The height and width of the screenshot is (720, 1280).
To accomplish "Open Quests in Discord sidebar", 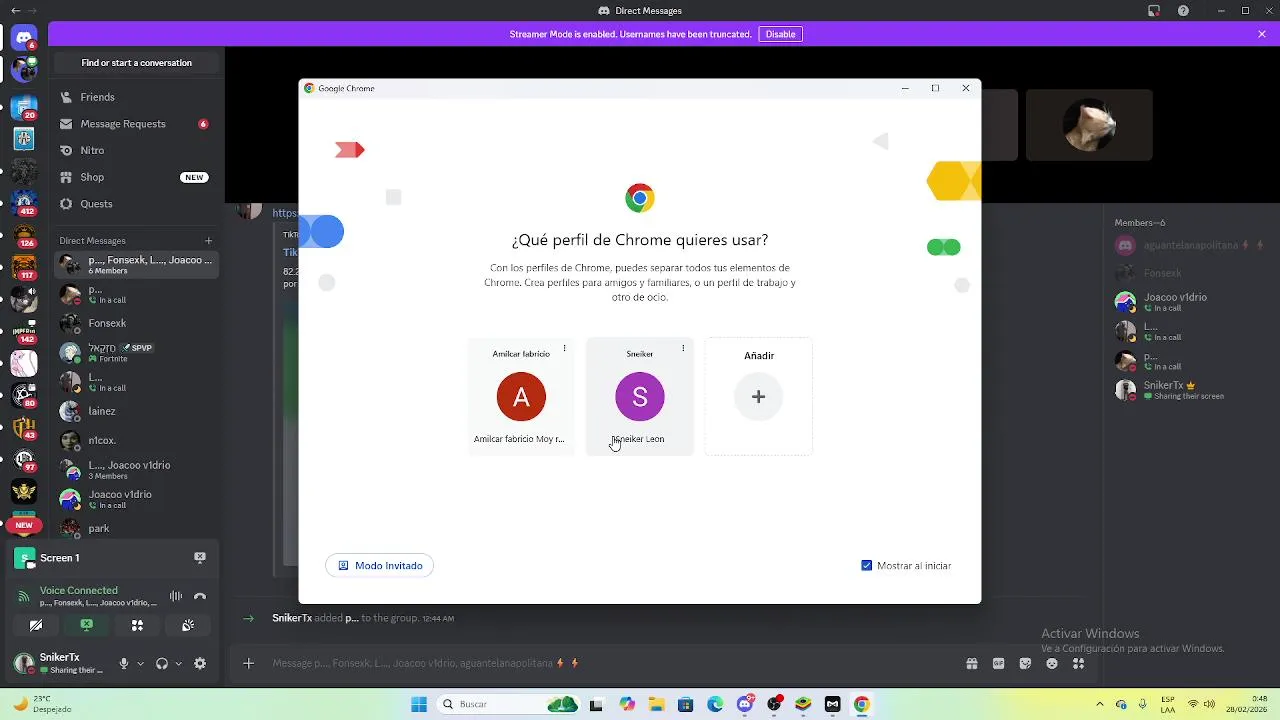I will [136, 204].
